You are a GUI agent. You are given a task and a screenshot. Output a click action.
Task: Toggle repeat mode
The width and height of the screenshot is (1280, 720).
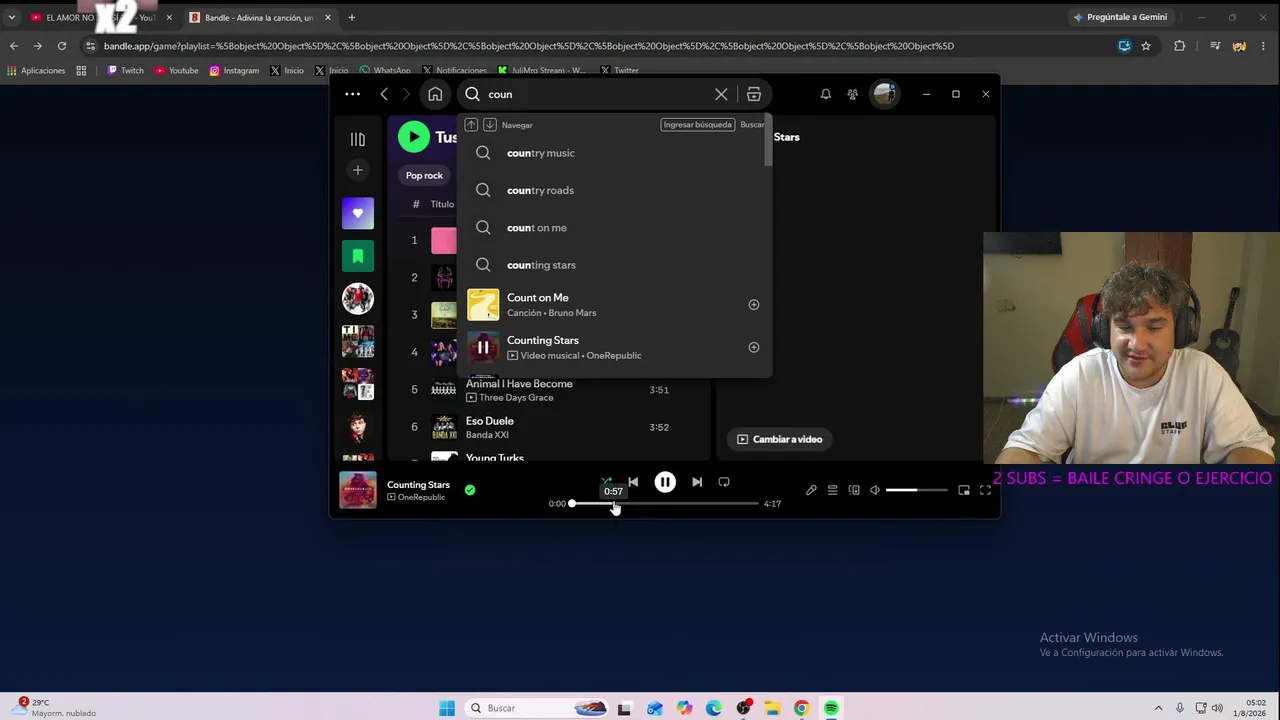pyautogui.click(x=724, y=482)
